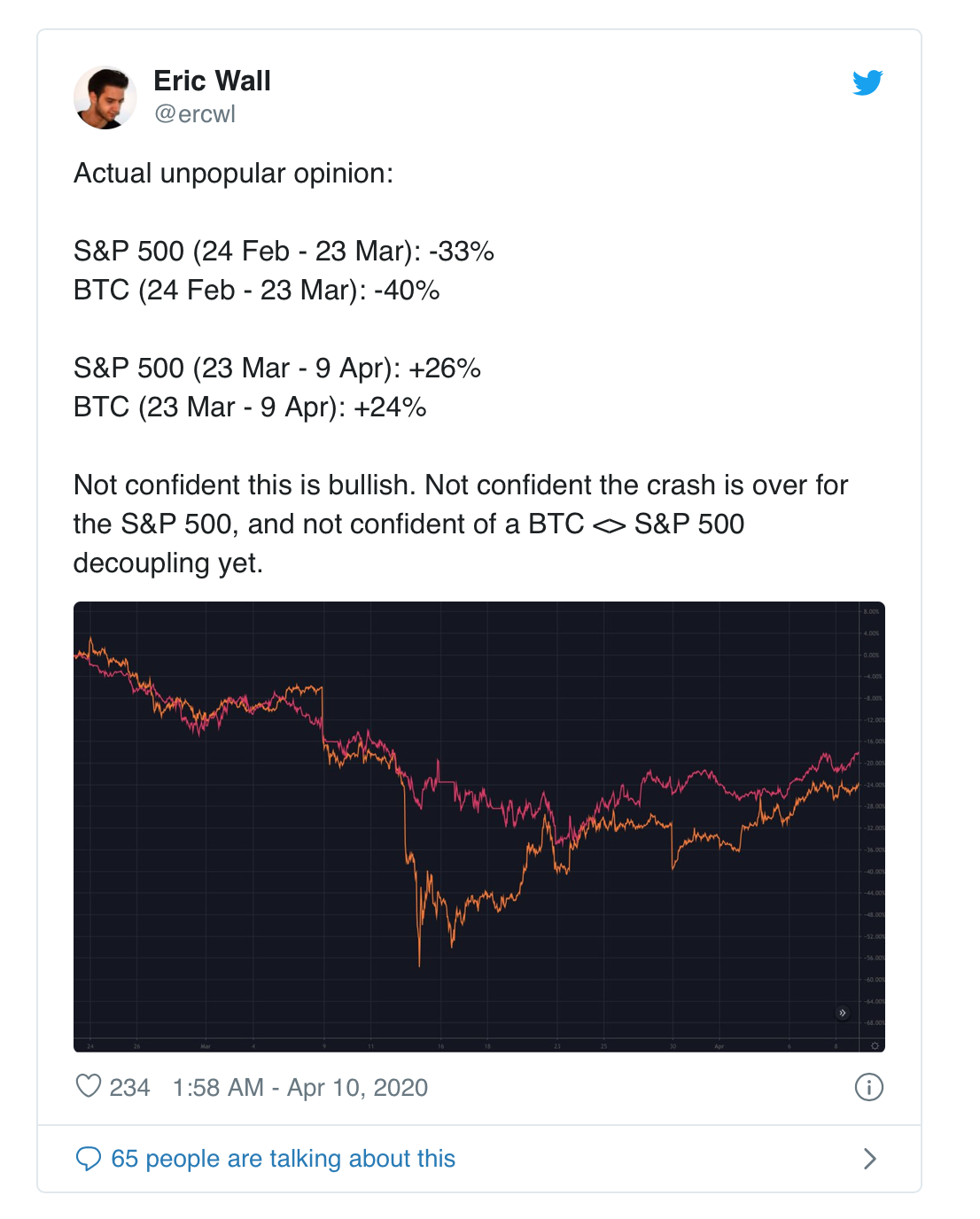Open the tweet info icon

click(x=868, y=1087)
